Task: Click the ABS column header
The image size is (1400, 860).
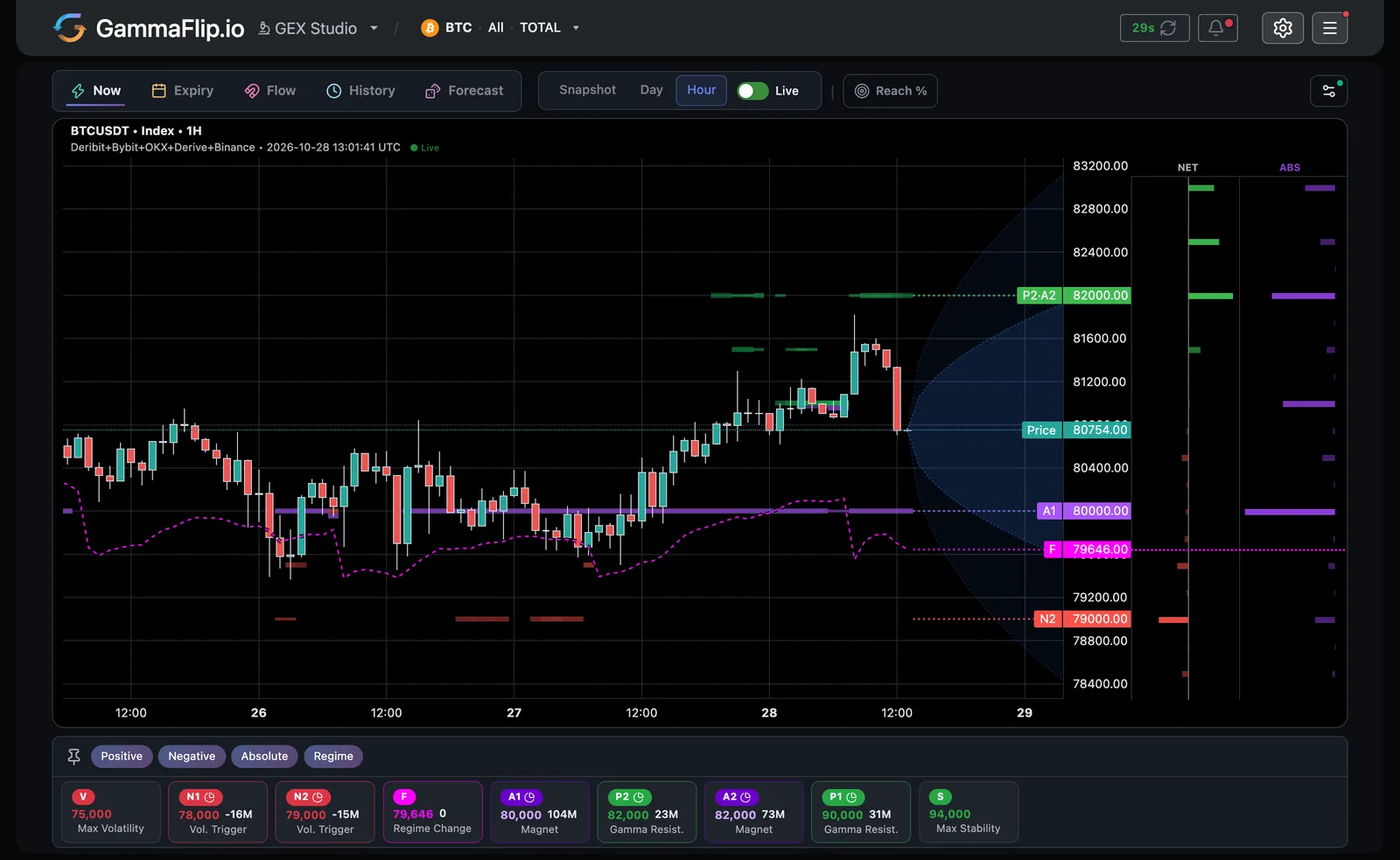Action: [1290, 167]
